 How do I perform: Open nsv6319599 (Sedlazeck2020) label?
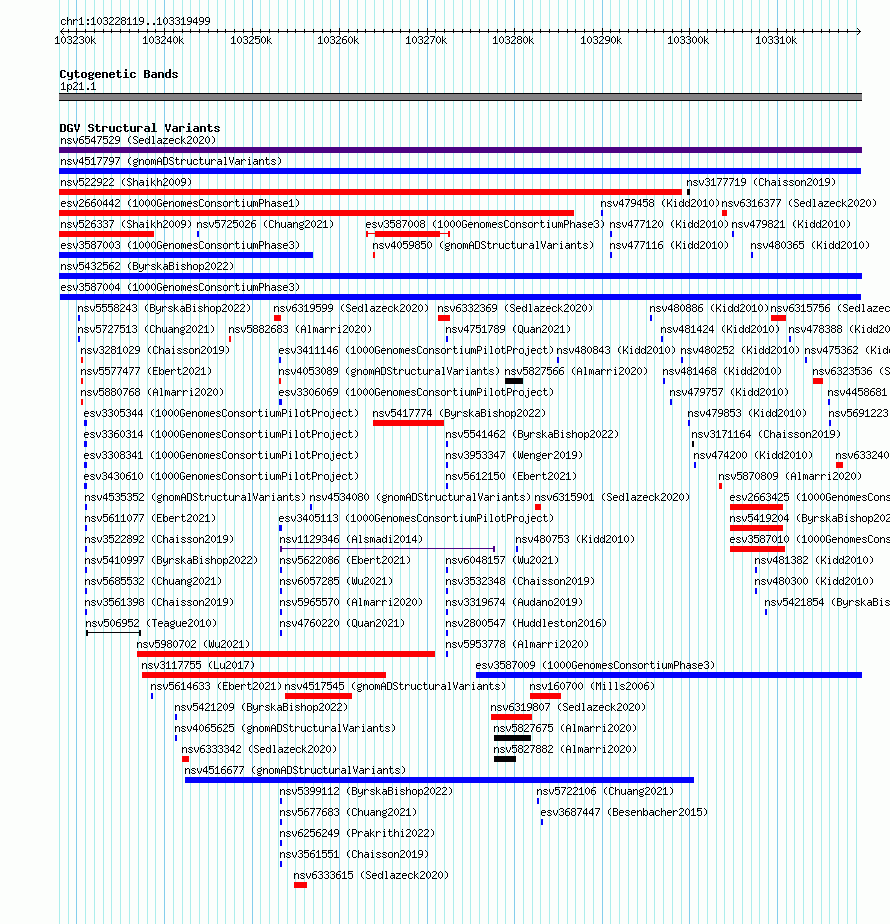point(351,308)
